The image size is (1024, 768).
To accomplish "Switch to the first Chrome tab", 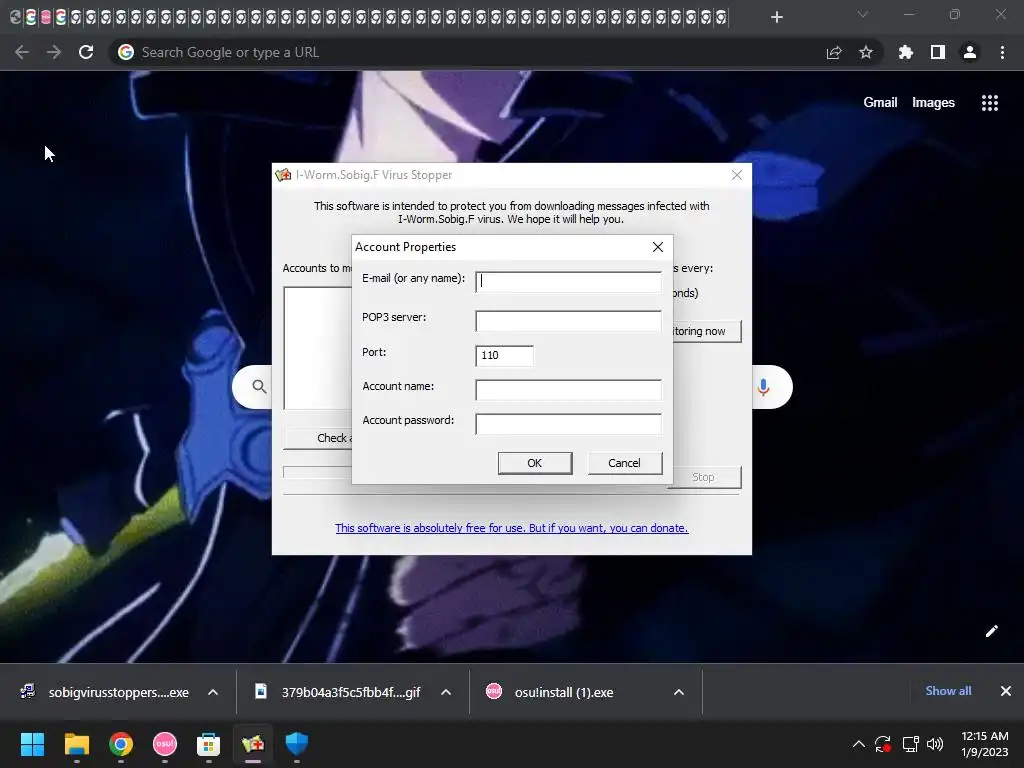I will 16,17.
